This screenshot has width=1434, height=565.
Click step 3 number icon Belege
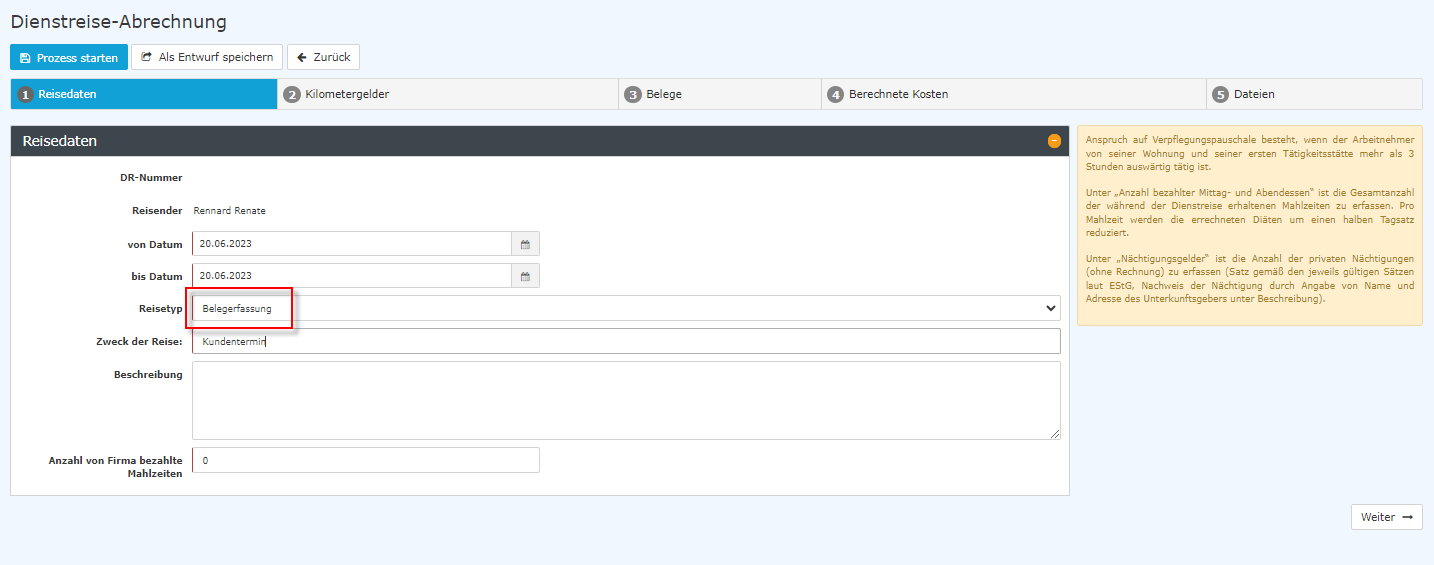pyautogui.click(x=633, y=94)
